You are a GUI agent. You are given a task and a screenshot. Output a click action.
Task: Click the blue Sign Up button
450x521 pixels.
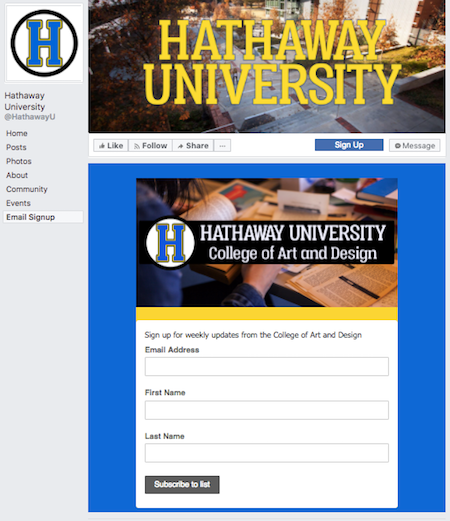(x=349, y=145)
